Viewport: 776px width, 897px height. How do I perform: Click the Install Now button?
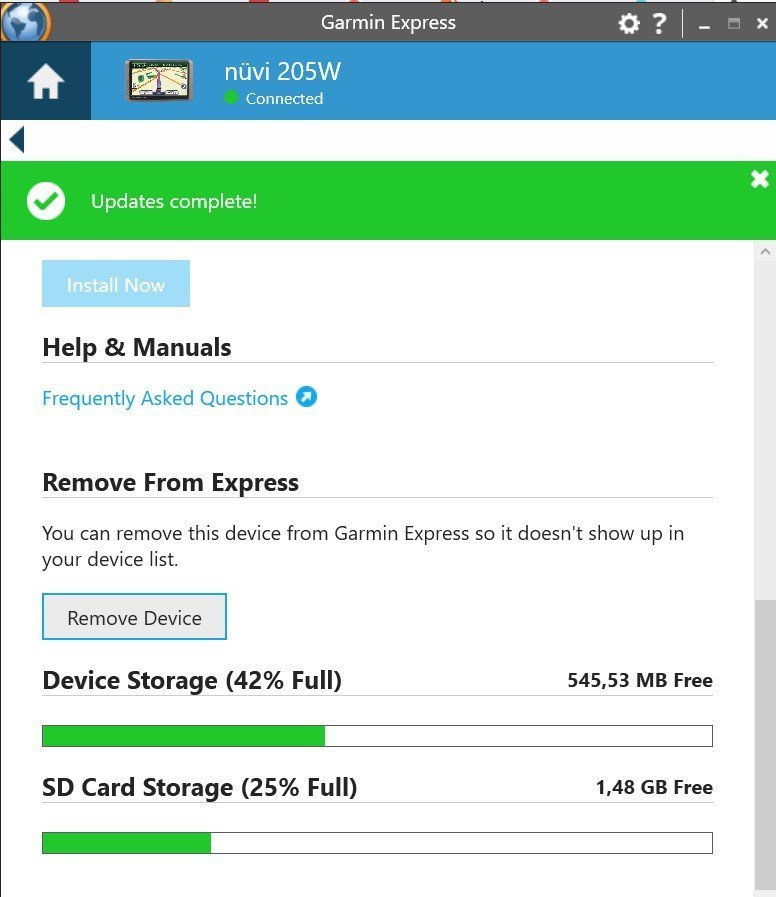click(x=116, y=284)
